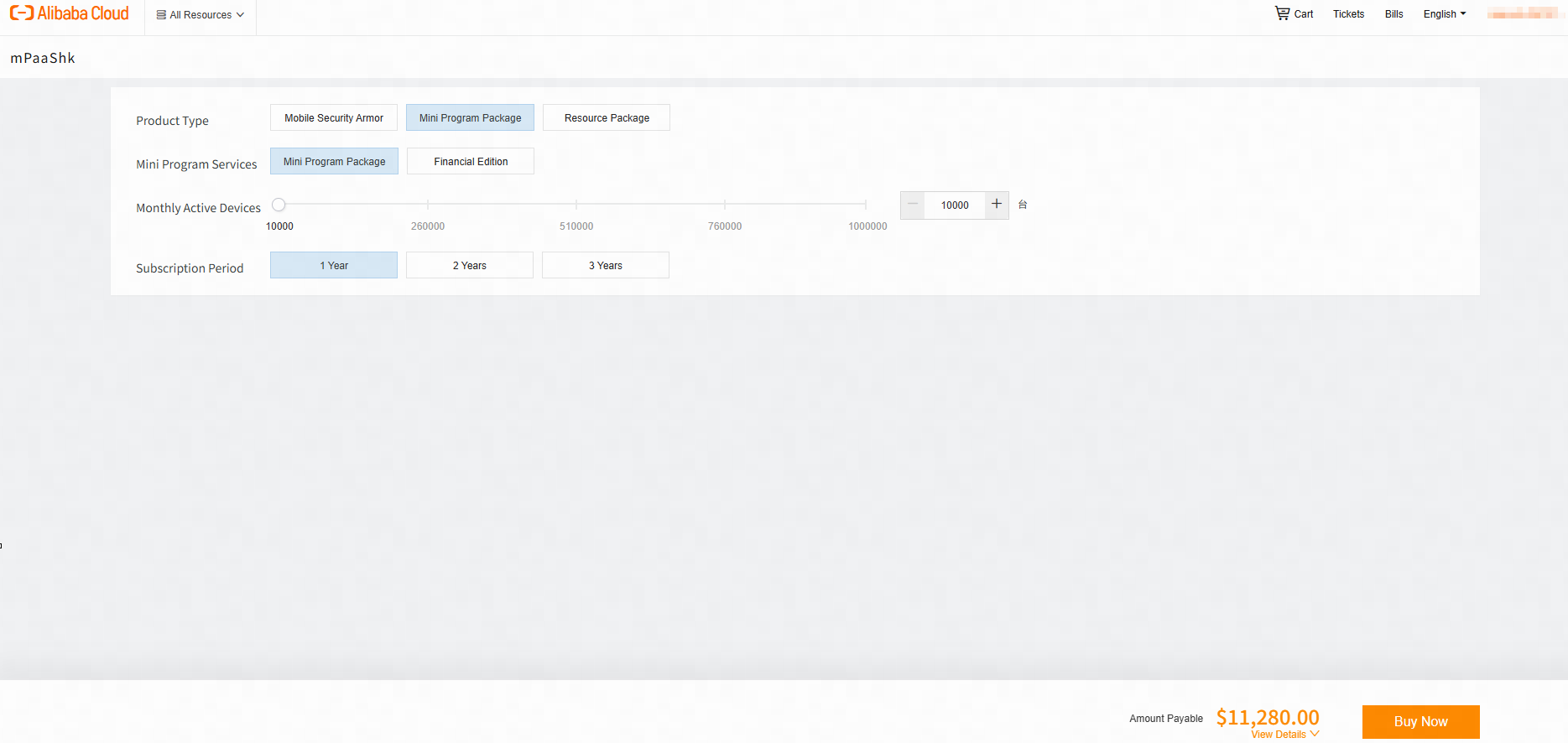The image size is (1568, 743).
Task: Open the Tickets menu item
Action: coord(1348,14)
